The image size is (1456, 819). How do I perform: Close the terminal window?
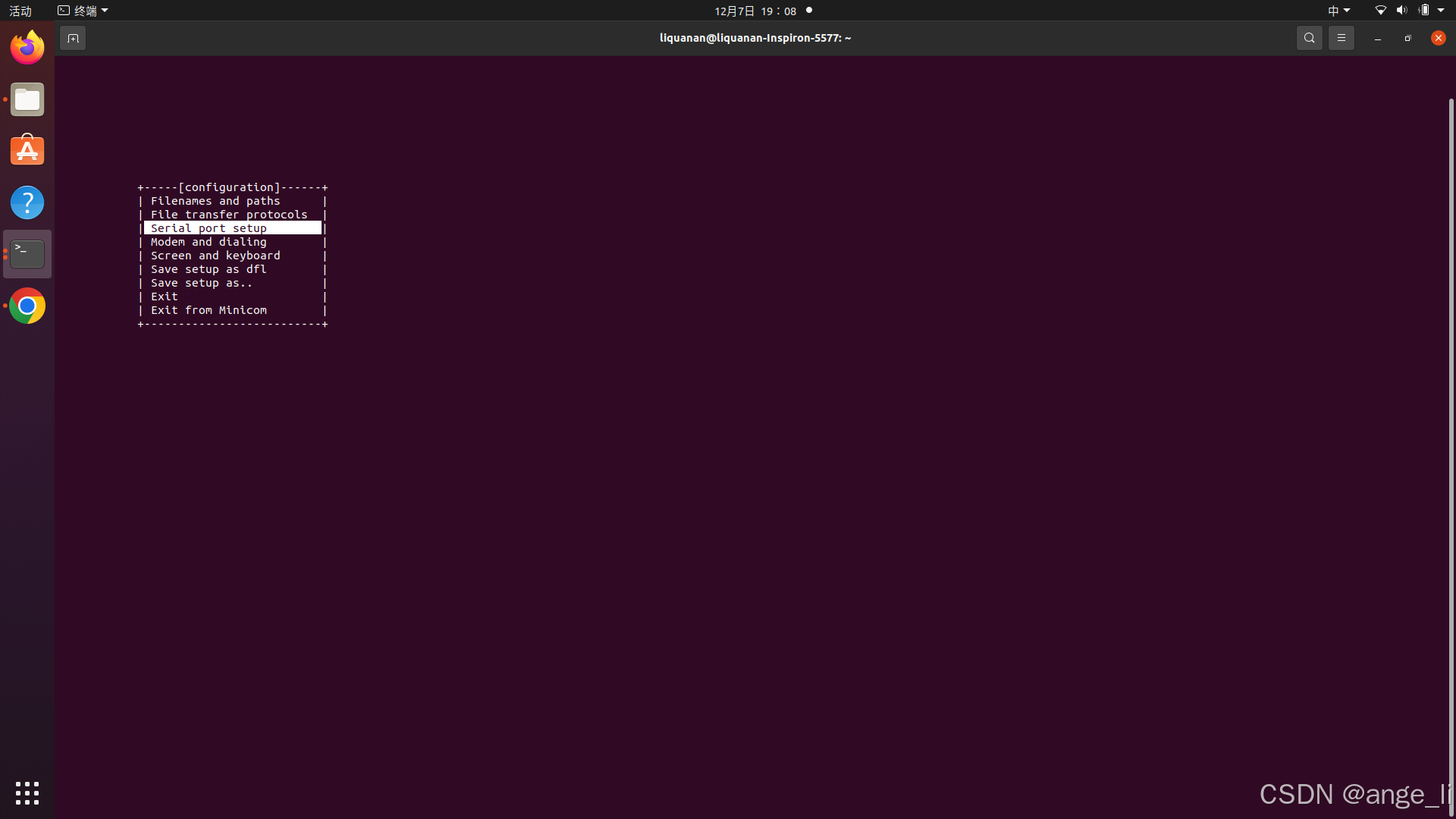click(x=1438, y=38)
